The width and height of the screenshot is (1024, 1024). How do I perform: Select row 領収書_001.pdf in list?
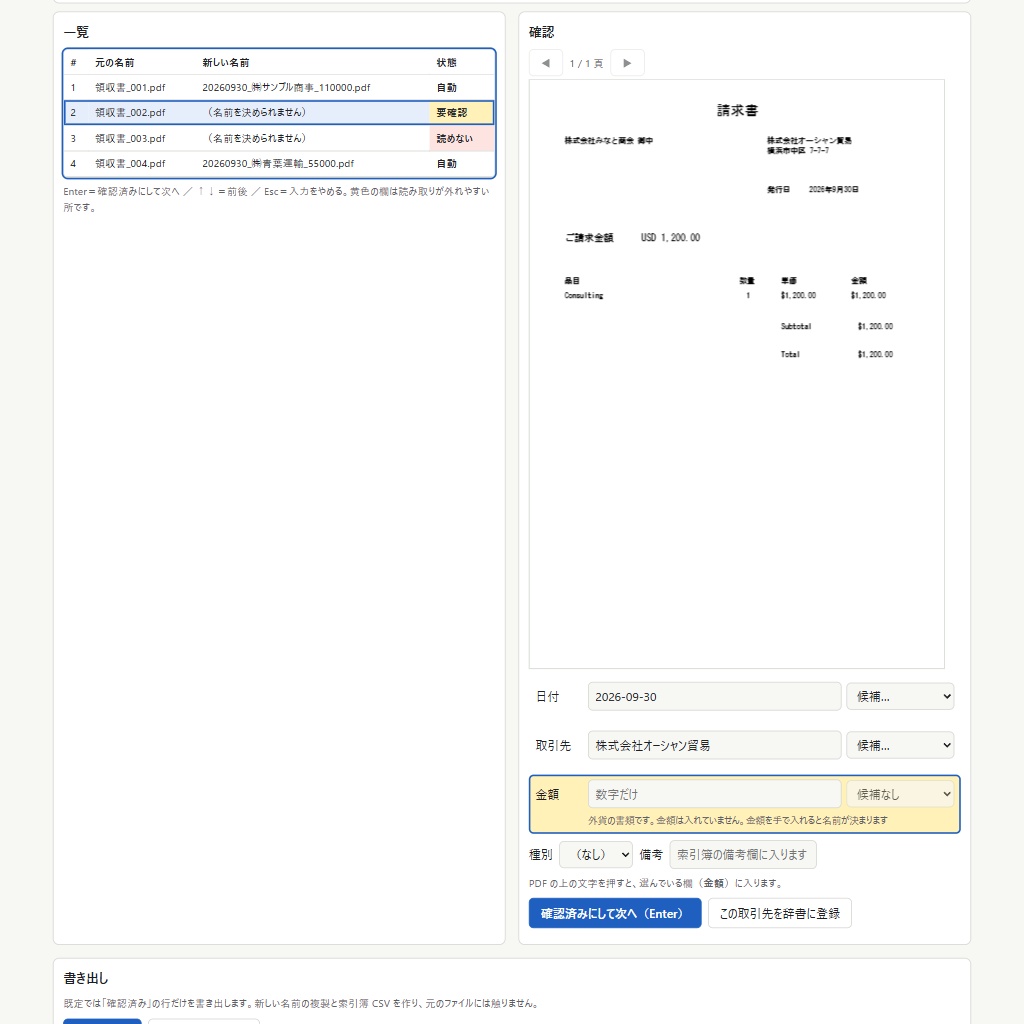280,88
